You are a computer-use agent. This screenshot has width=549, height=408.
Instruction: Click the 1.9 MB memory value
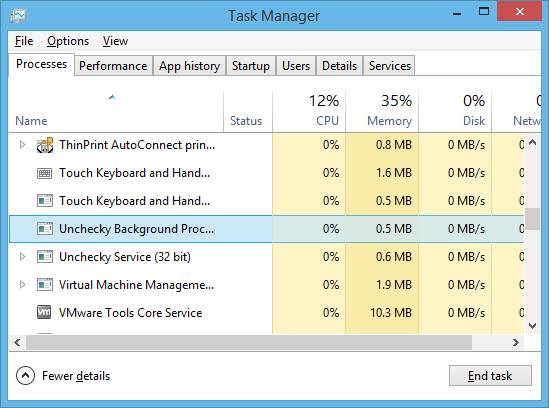pyautogui.click(x=394, y=285)
